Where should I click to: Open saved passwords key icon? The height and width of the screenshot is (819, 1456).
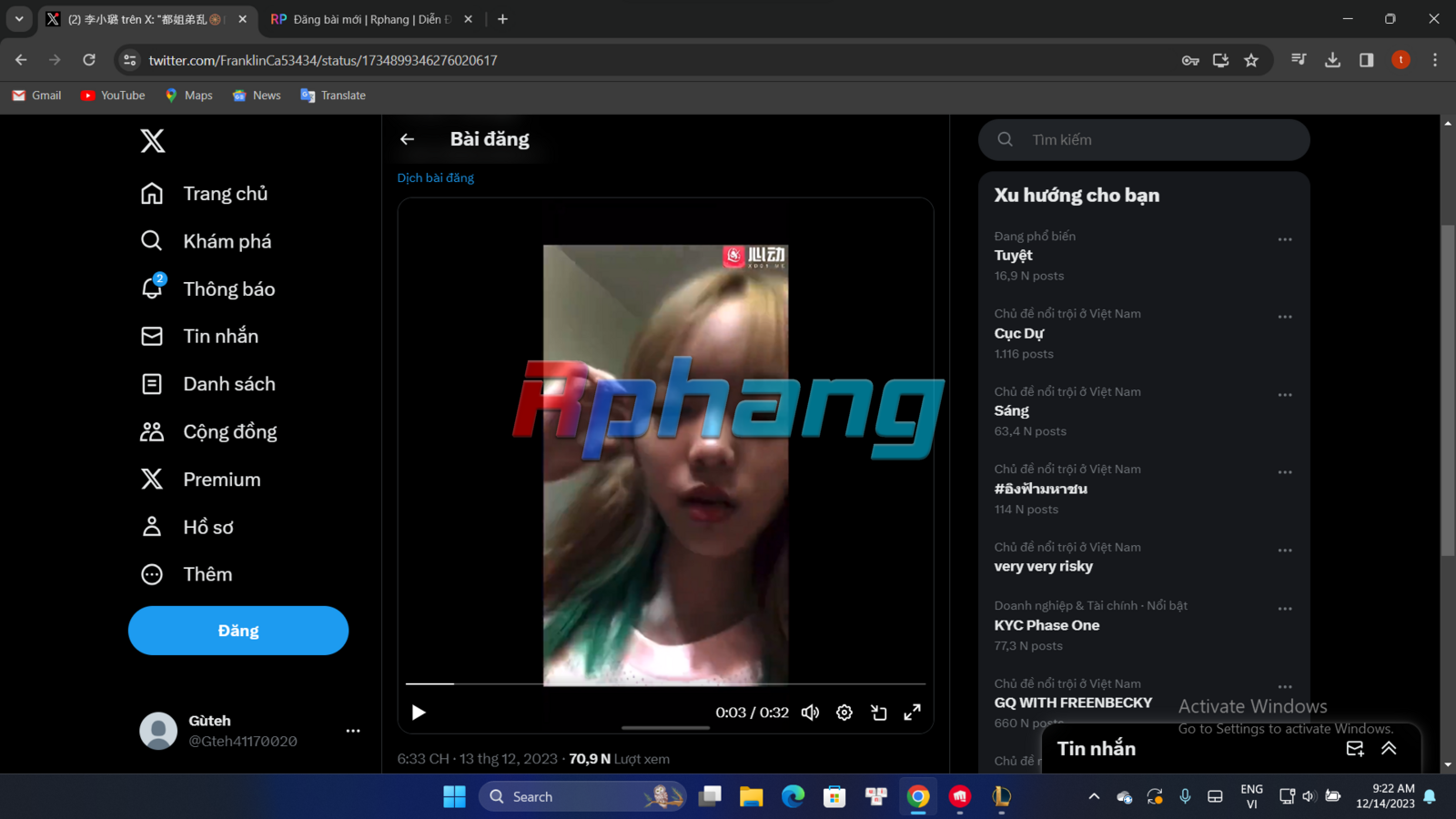(x=1190, y=60)
